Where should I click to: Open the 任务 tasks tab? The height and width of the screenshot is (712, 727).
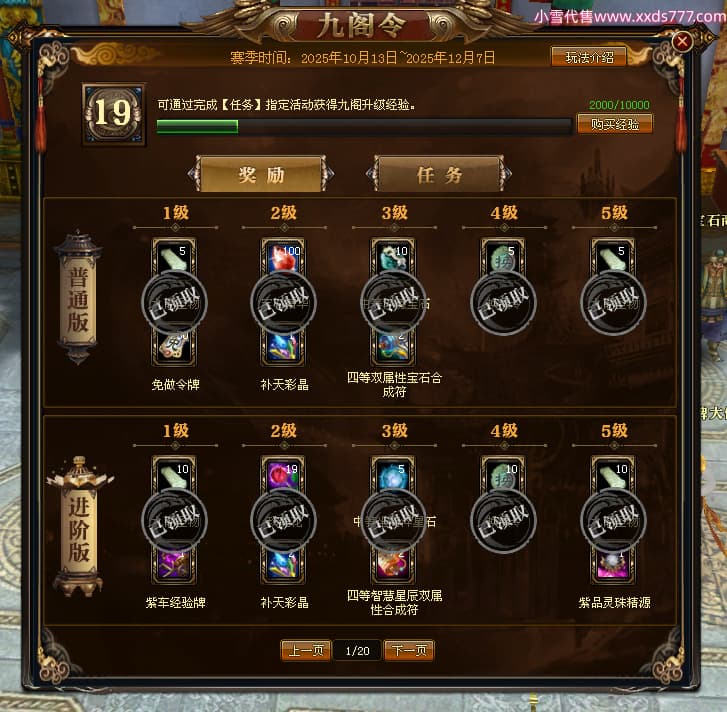tap(439, 175)
